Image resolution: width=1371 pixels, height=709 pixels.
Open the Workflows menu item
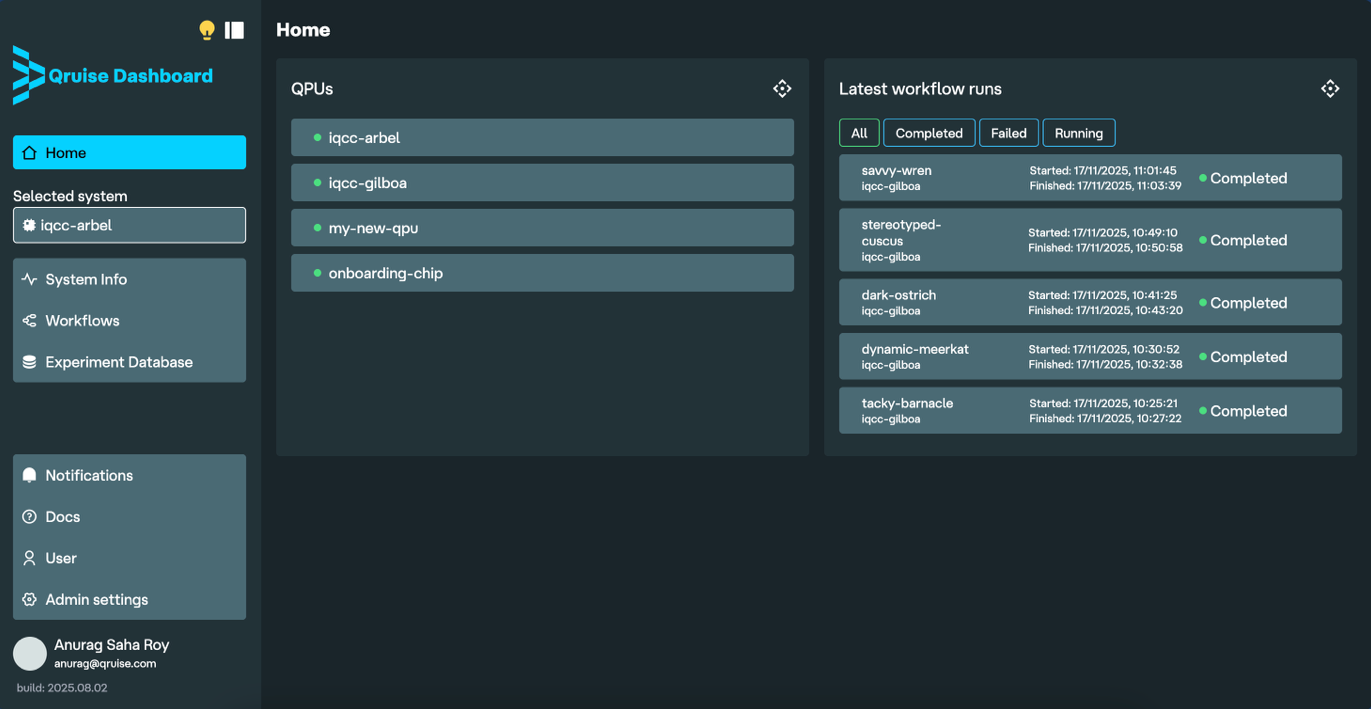(x=82, y=321)
